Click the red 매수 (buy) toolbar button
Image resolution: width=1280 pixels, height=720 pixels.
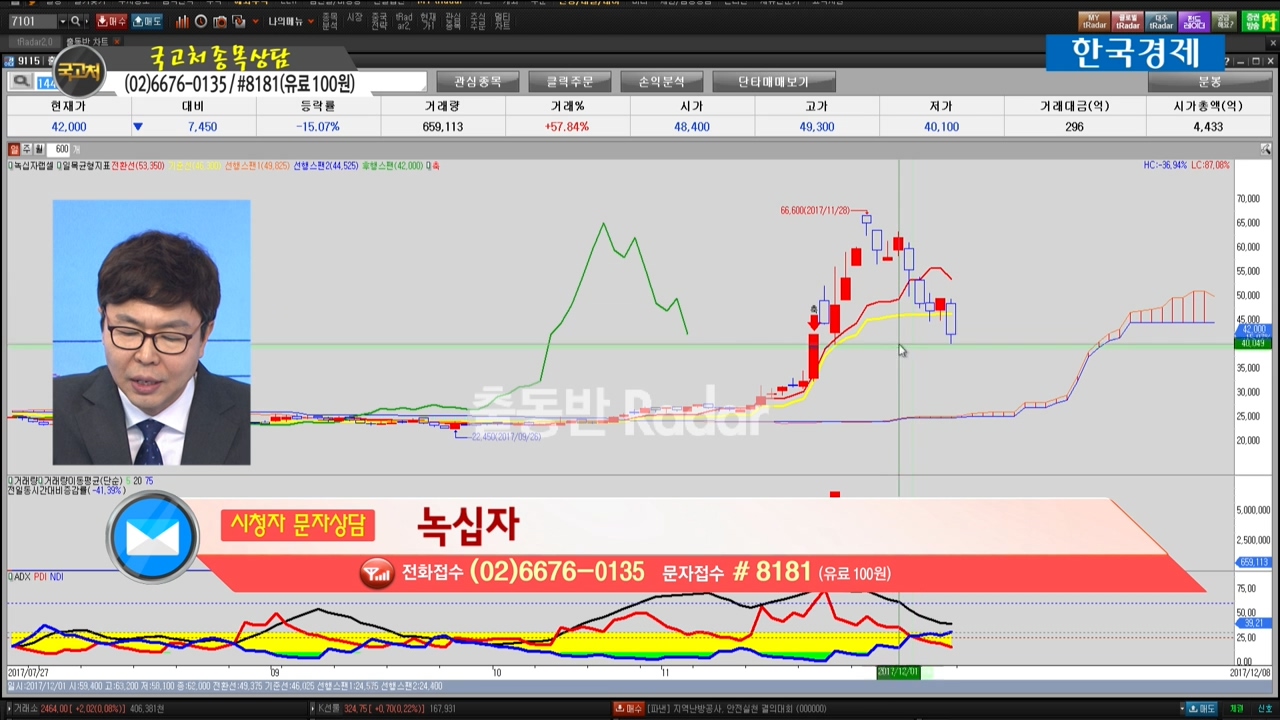pyautogui.click(x=111, y=21)
